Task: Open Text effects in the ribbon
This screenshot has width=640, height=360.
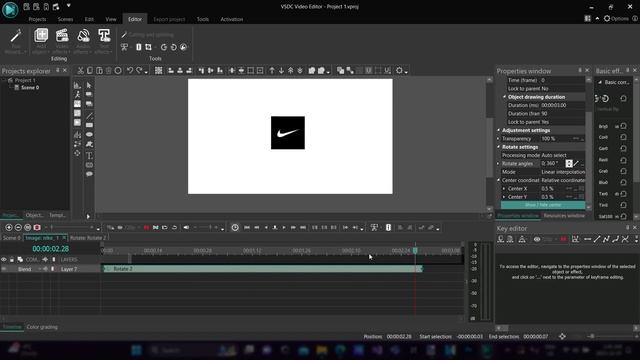Action: 104,41
